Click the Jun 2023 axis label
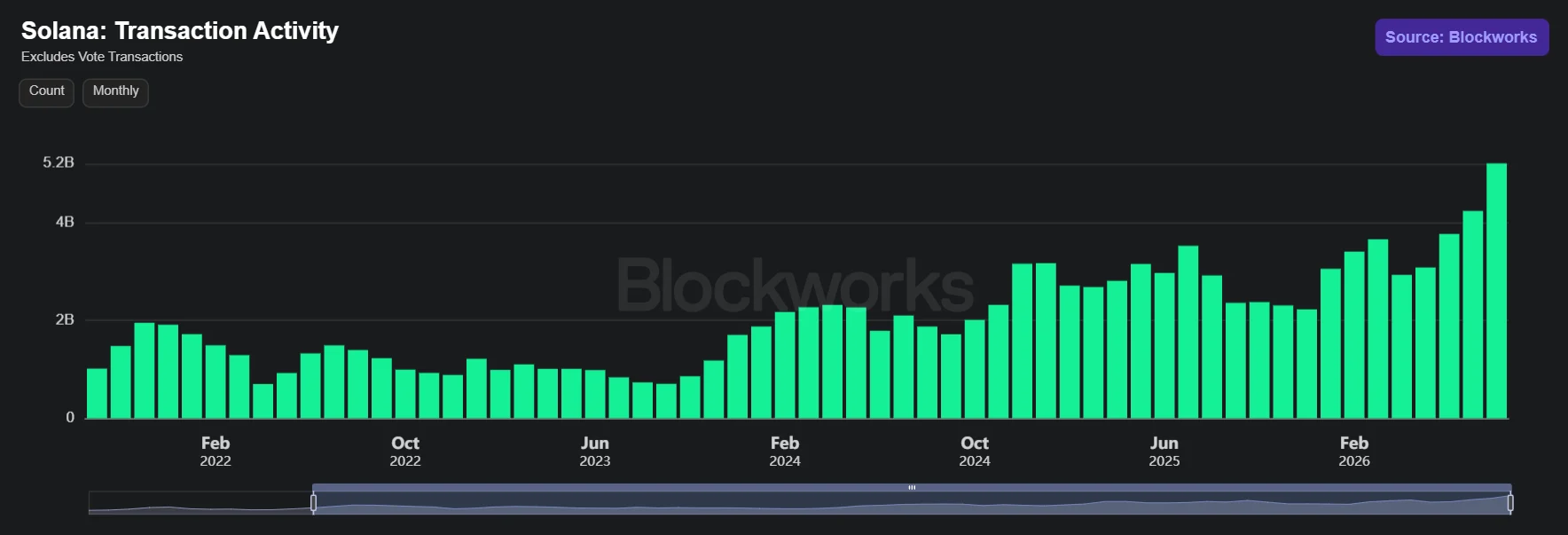The height and width of the screenshot is (535, 1568). click(595, 451)
